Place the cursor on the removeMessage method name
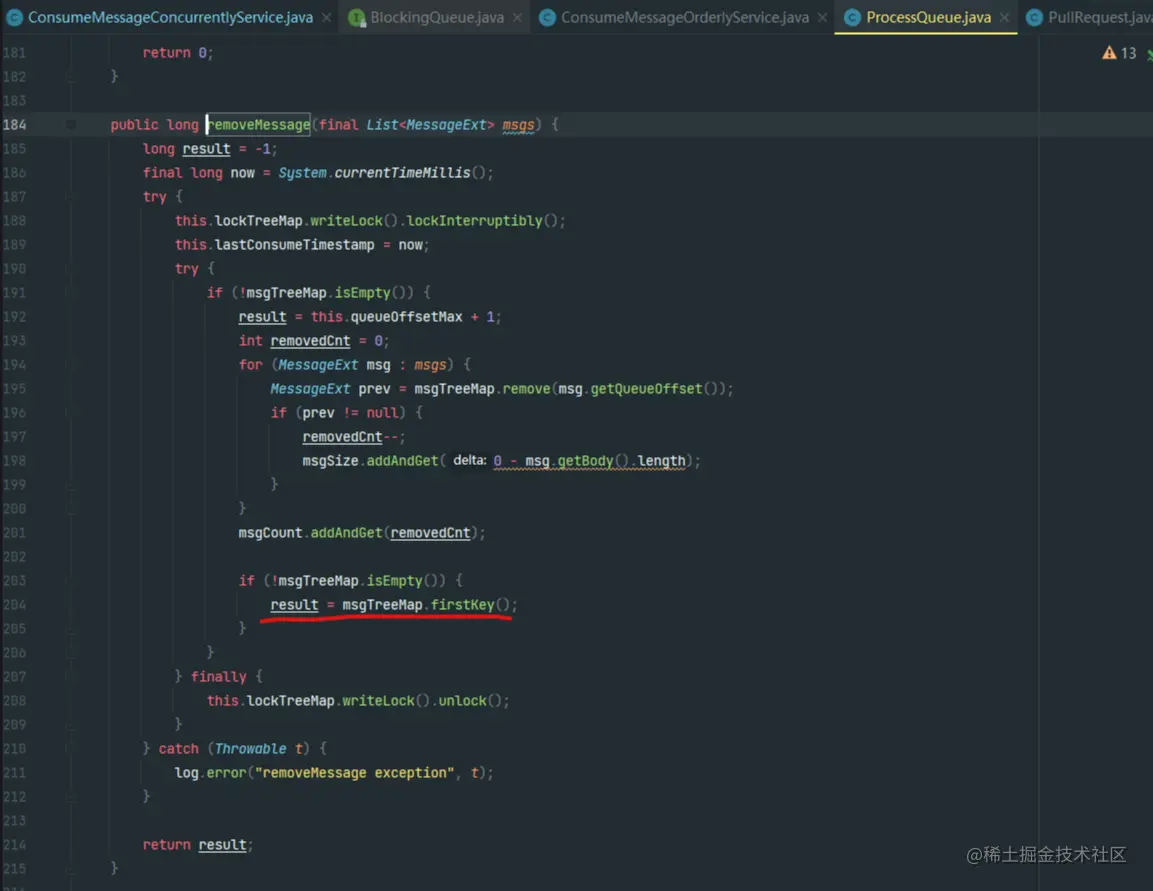1153x891 pixels. [x=259, y=125]
